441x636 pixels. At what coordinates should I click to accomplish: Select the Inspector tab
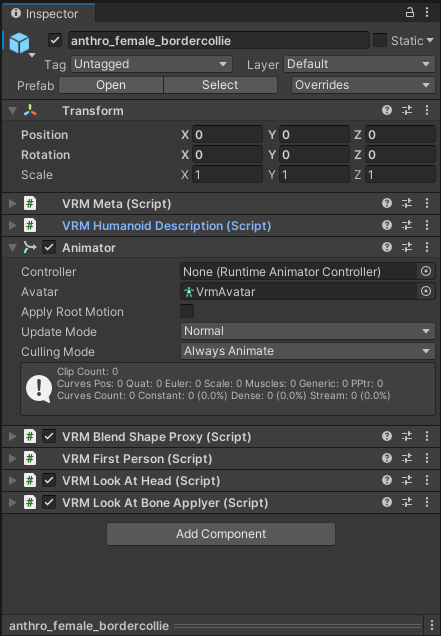[x=48, y=13]
